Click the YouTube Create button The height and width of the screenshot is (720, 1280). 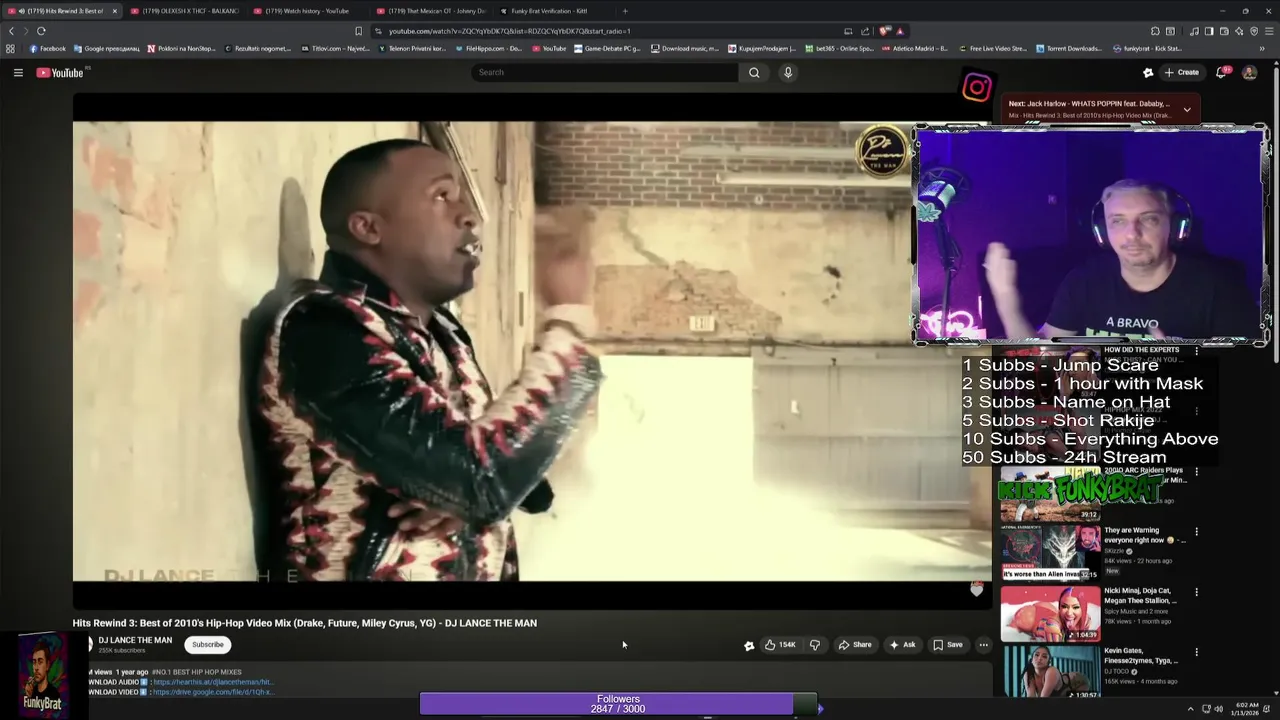(x=1181, y=72)
